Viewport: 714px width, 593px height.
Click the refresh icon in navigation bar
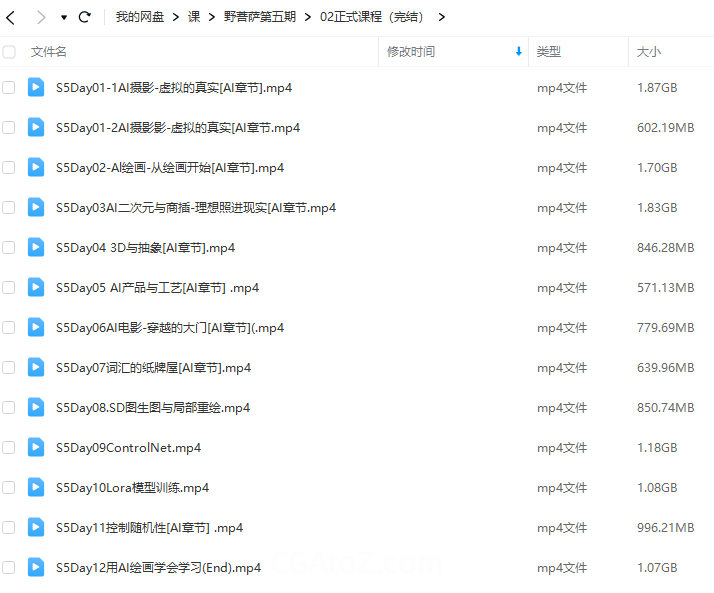click(85, 17)
